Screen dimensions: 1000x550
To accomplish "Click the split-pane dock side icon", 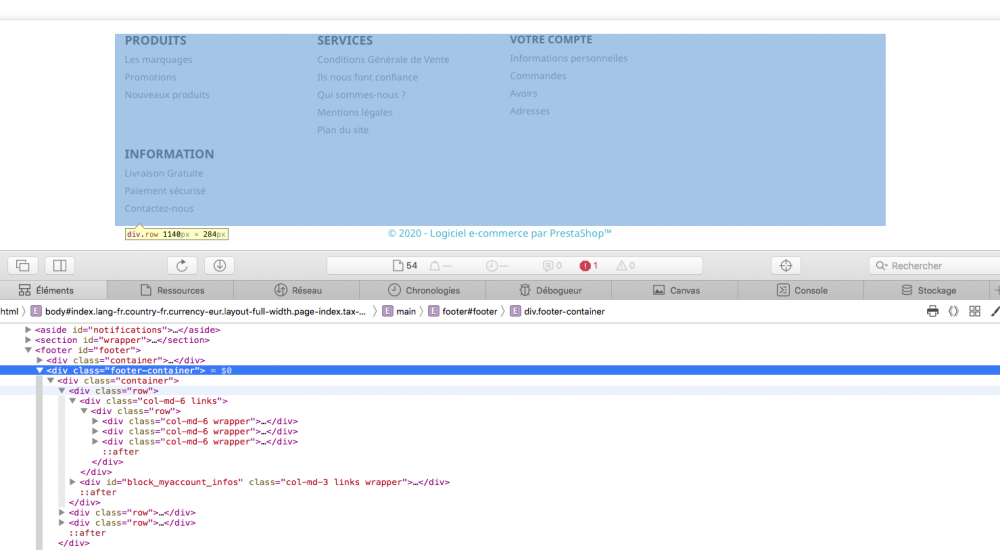I will (59, 265).
